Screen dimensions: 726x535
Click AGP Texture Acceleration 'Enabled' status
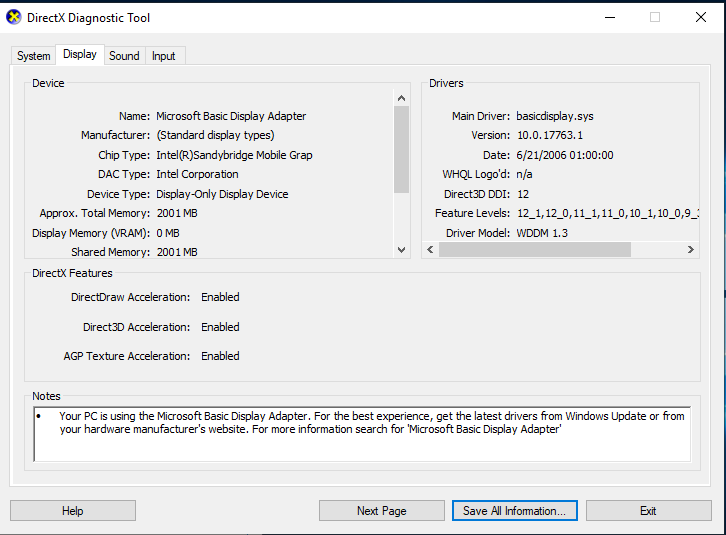coord(220,356)
